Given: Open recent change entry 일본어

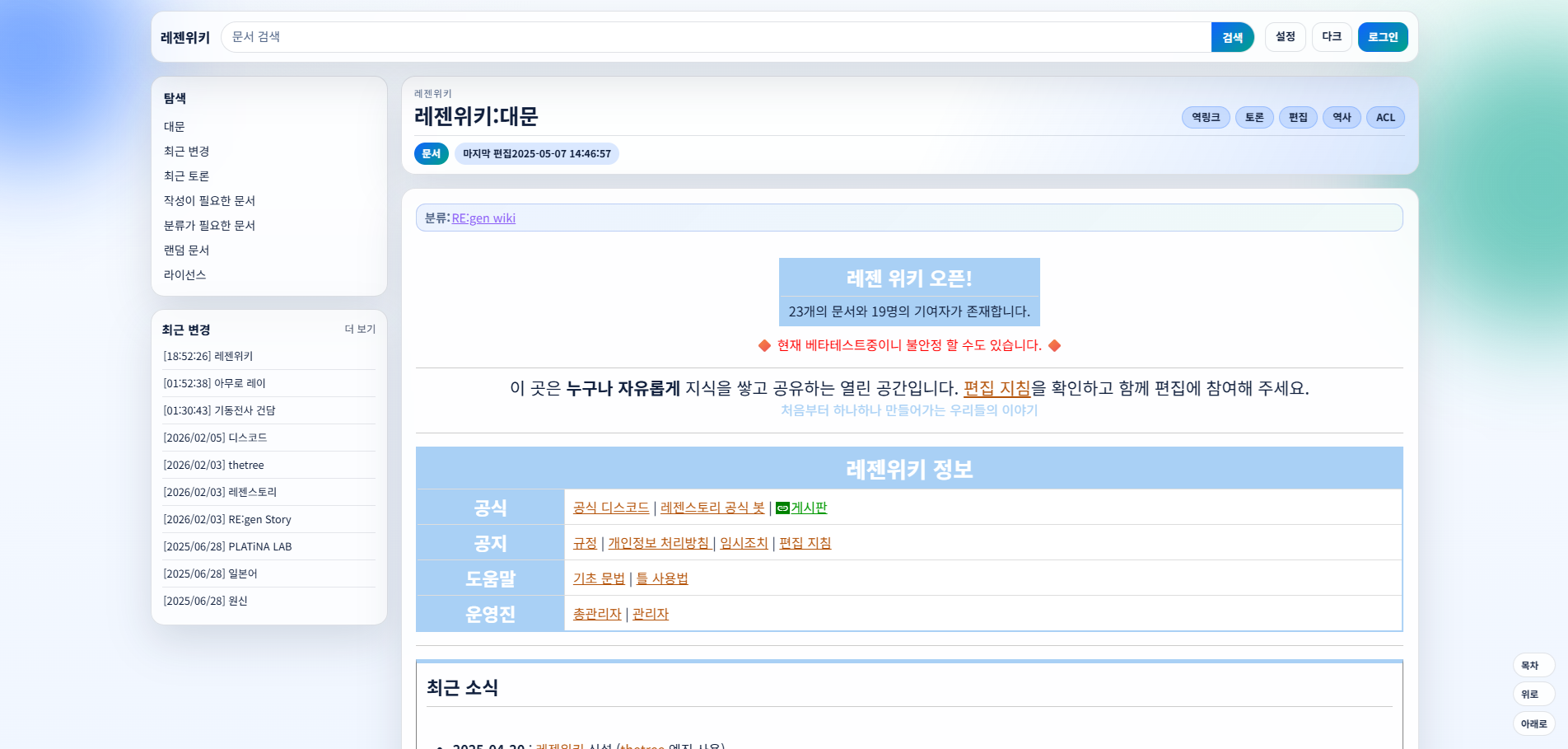Looking at the screenshot, I should [x=211, y=573].
